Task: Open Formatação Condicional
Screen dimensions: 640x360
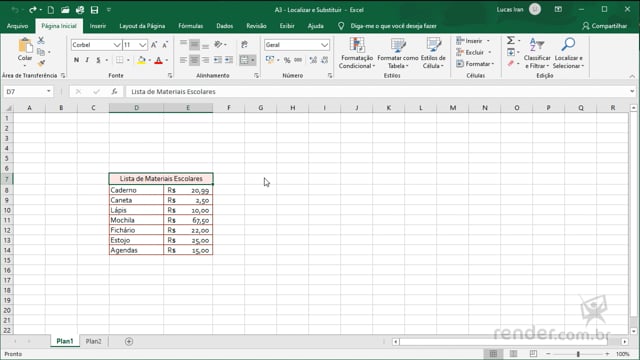Action: coord(356,53)
